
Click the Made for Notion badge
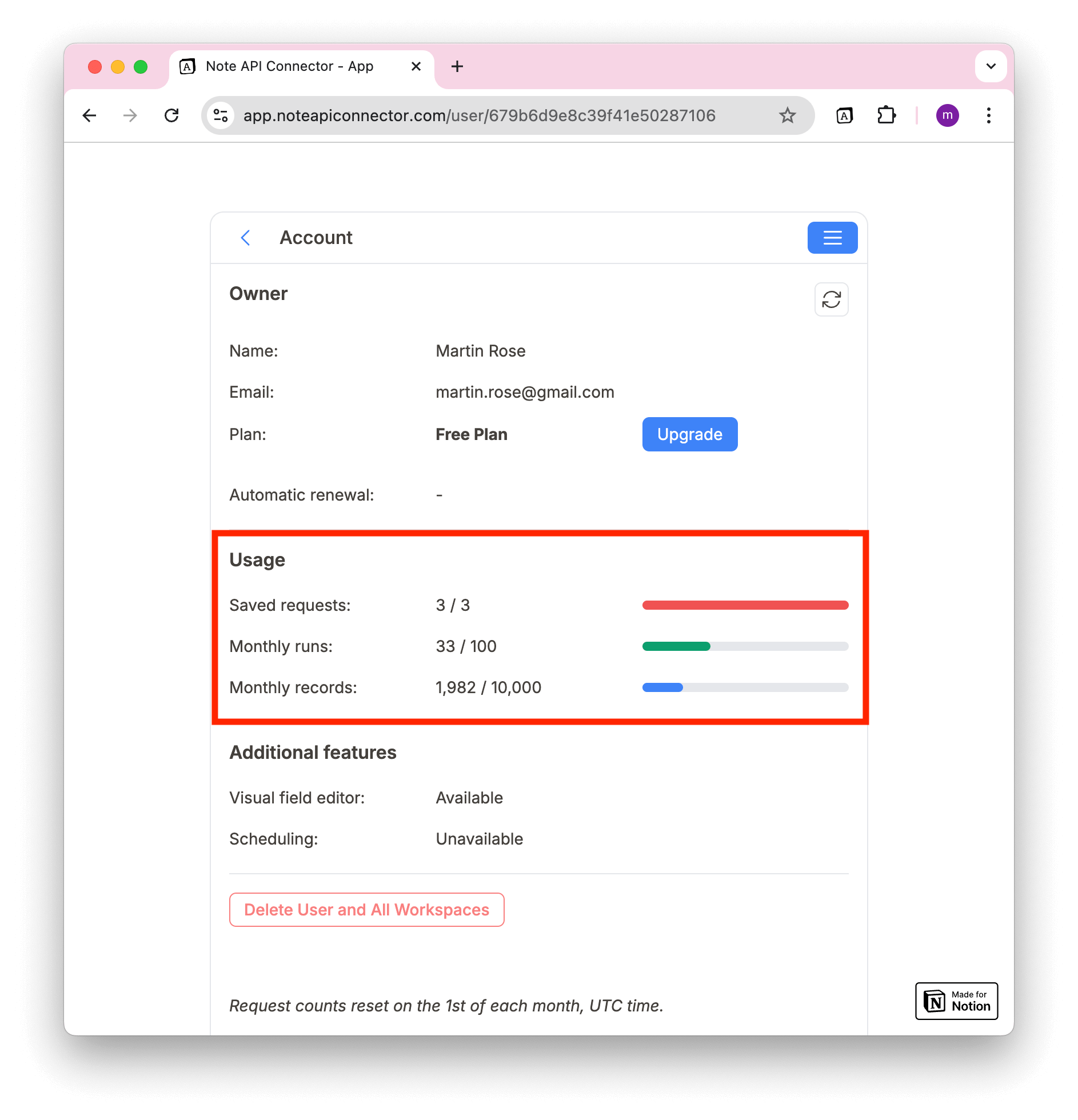pos(956,1001)
